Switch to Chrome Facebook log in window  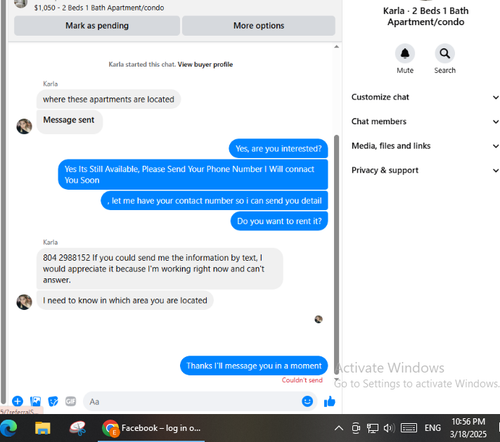152,428
